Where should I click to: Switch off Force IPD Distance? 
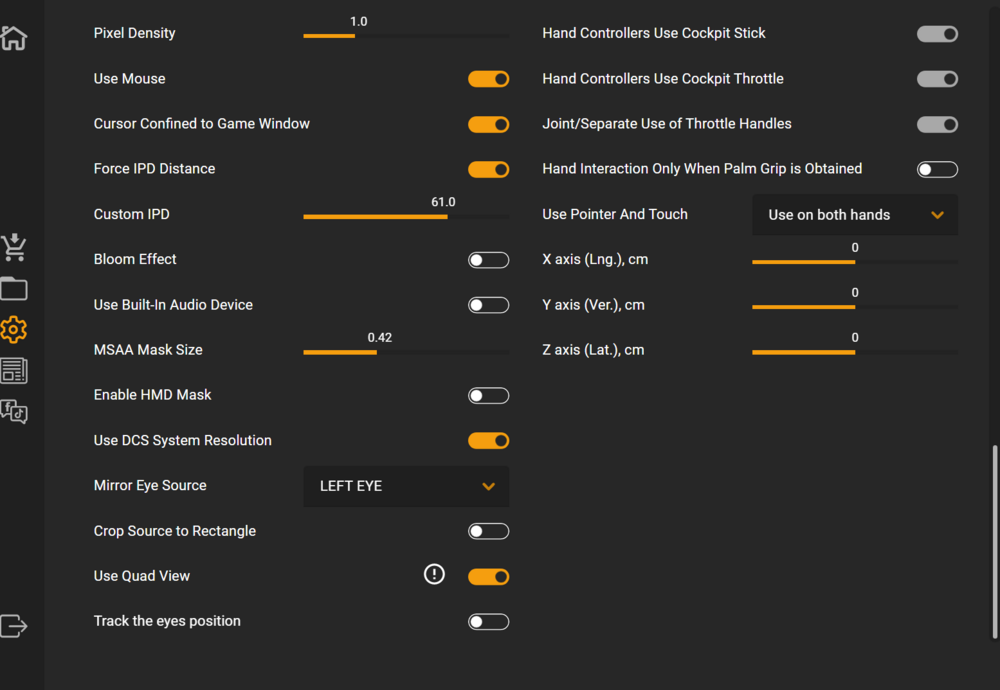(x=488, y=170)
